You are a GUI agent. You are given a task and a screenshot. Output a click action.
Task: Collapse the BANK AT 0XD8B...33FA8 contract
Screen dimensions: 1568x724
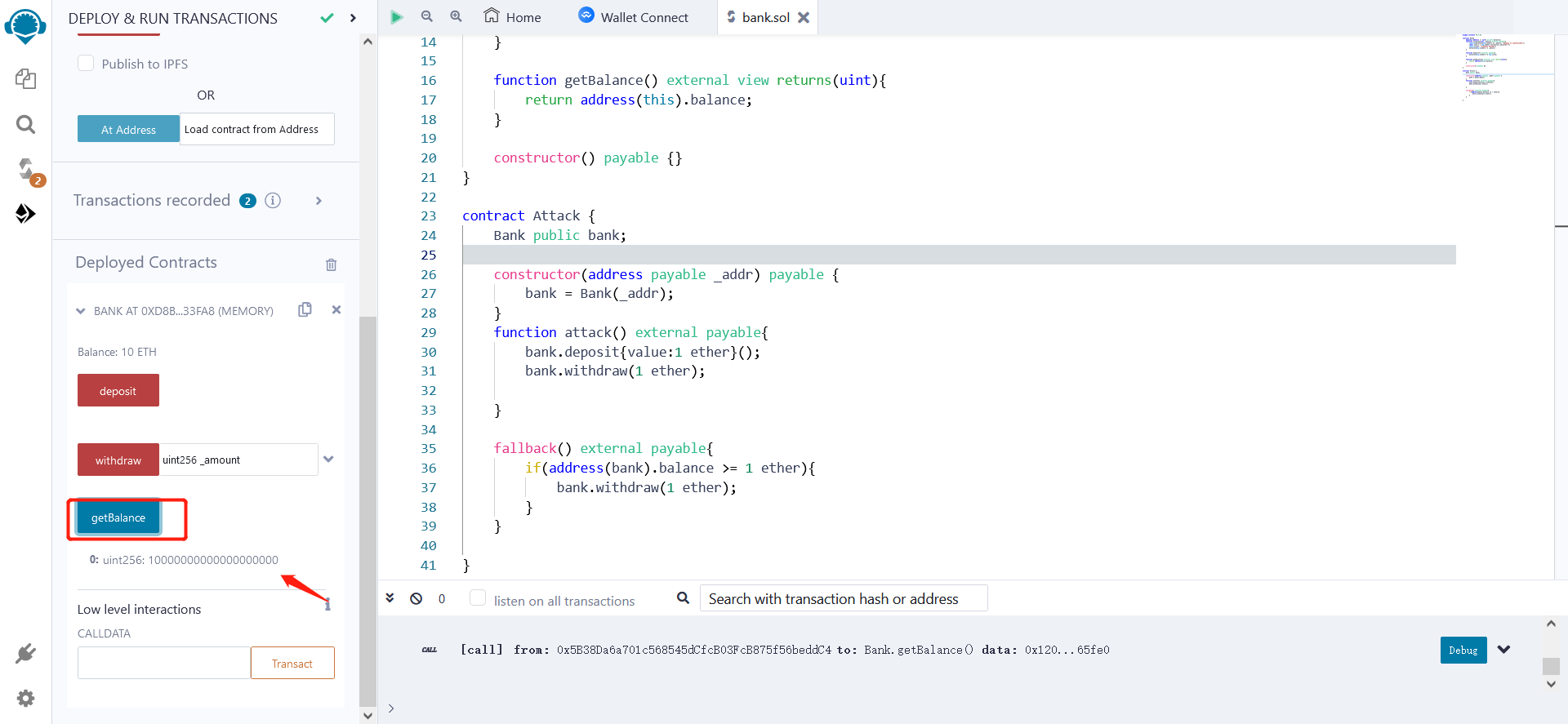point(81,311)
